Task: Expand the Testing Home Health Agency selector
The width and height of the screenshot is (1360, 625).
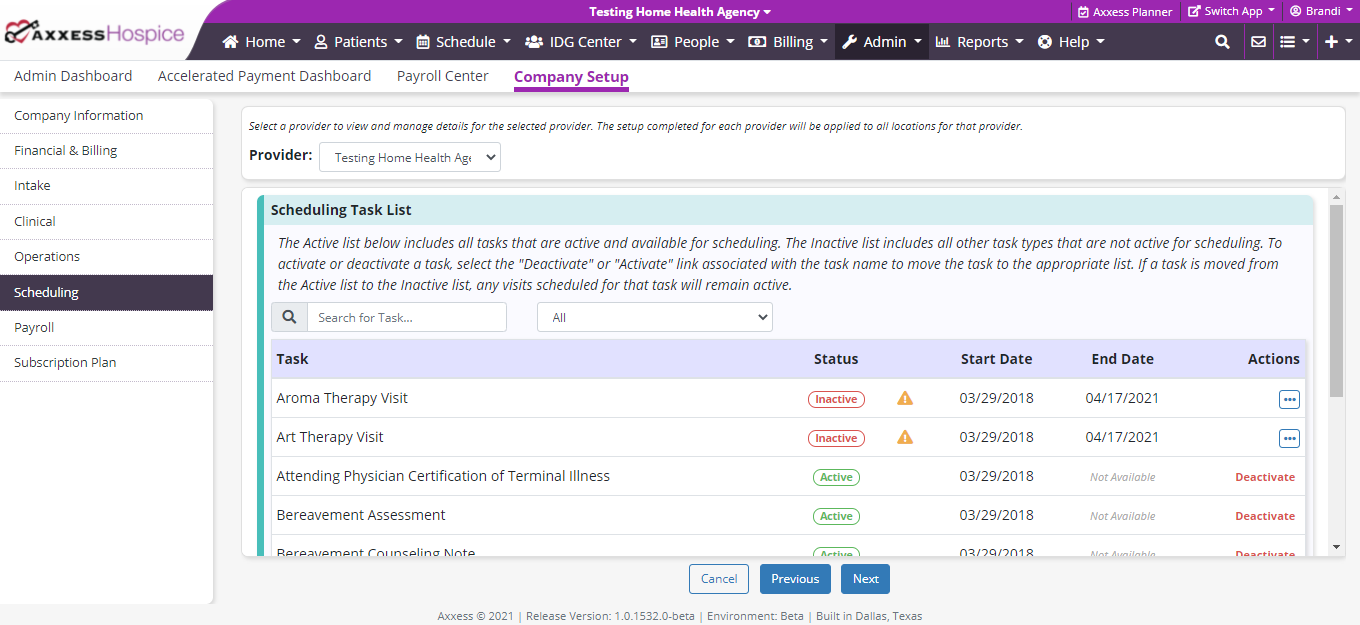Action: tap(680, 12)
